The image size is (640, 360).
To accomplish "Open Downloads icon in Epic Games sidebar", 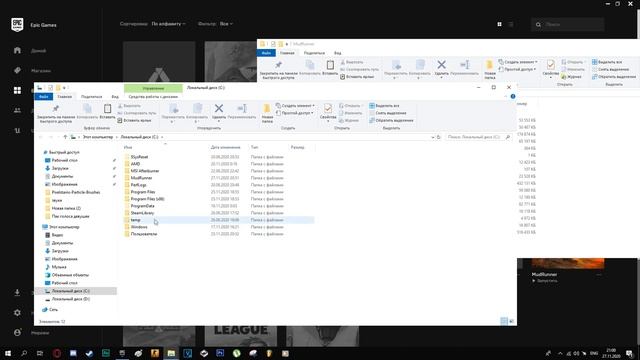I will click(x=17, y=293).
